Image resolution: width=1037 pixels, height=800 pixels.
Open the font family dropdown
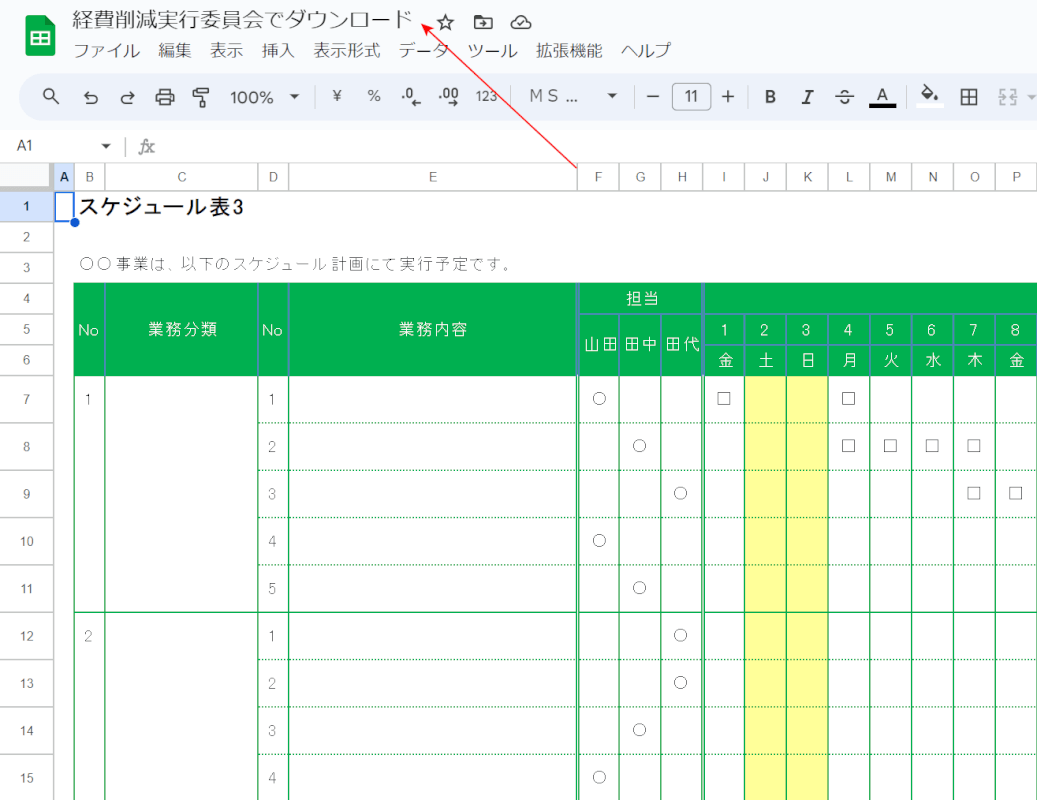click(573, 96)
